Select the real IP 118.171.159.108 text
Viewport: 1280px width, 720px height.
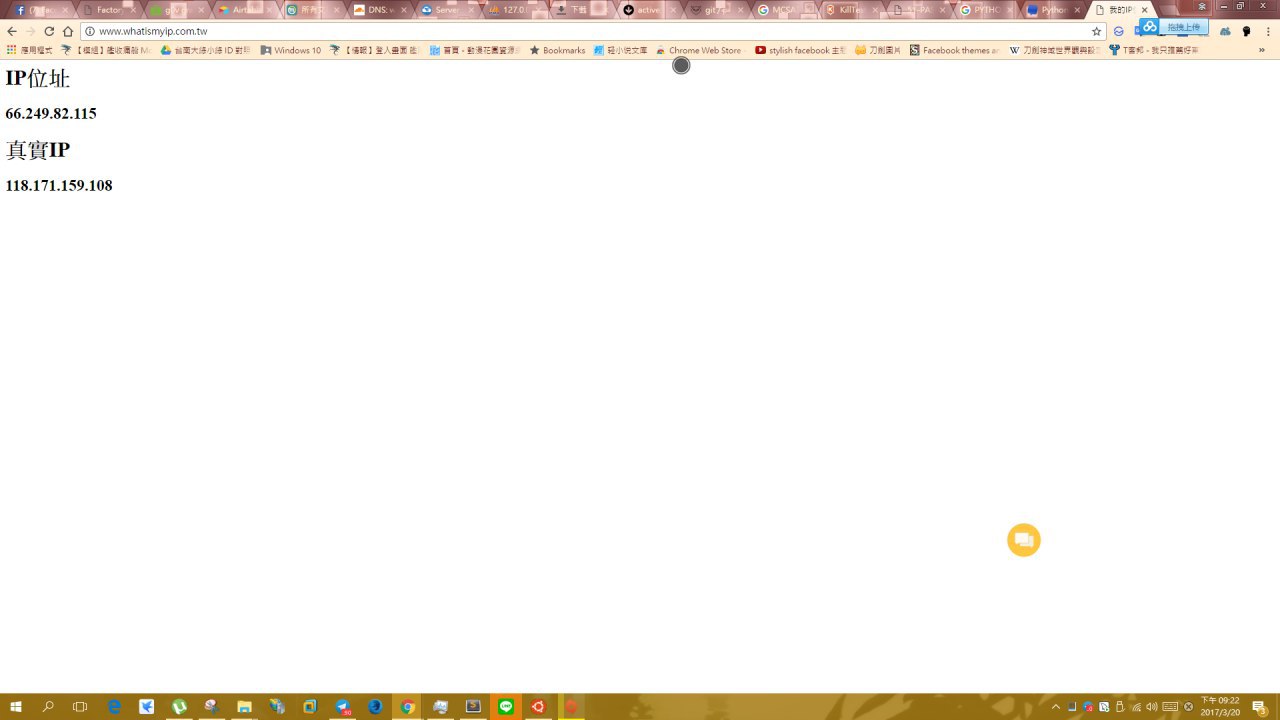click(59, 186)
